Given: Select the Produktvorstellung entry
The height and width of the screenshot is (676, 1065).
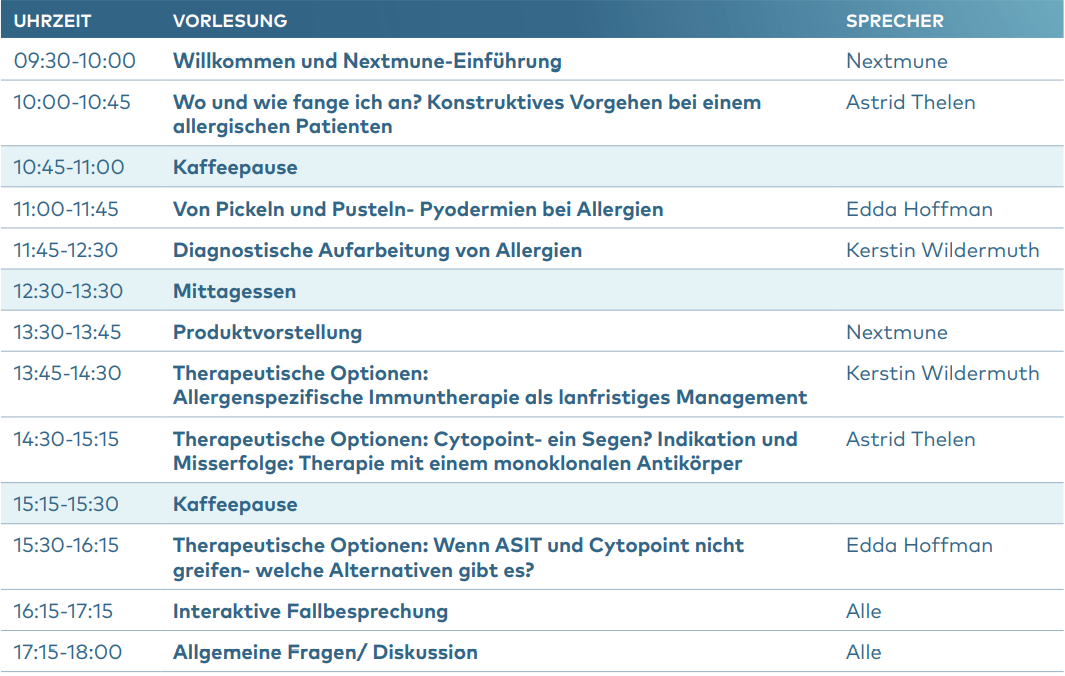Looking at the screenshot, I should tap(268, 332).
